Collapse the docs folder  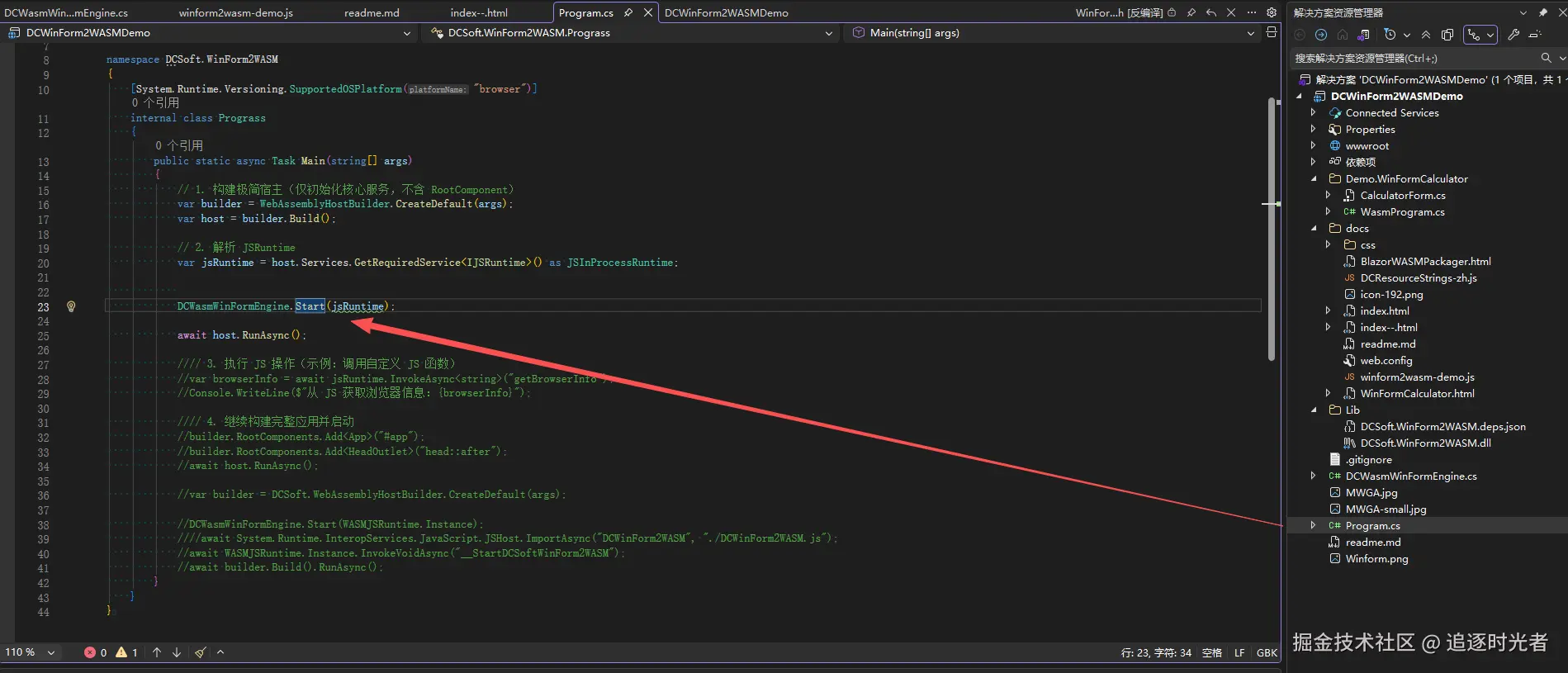1313,228
